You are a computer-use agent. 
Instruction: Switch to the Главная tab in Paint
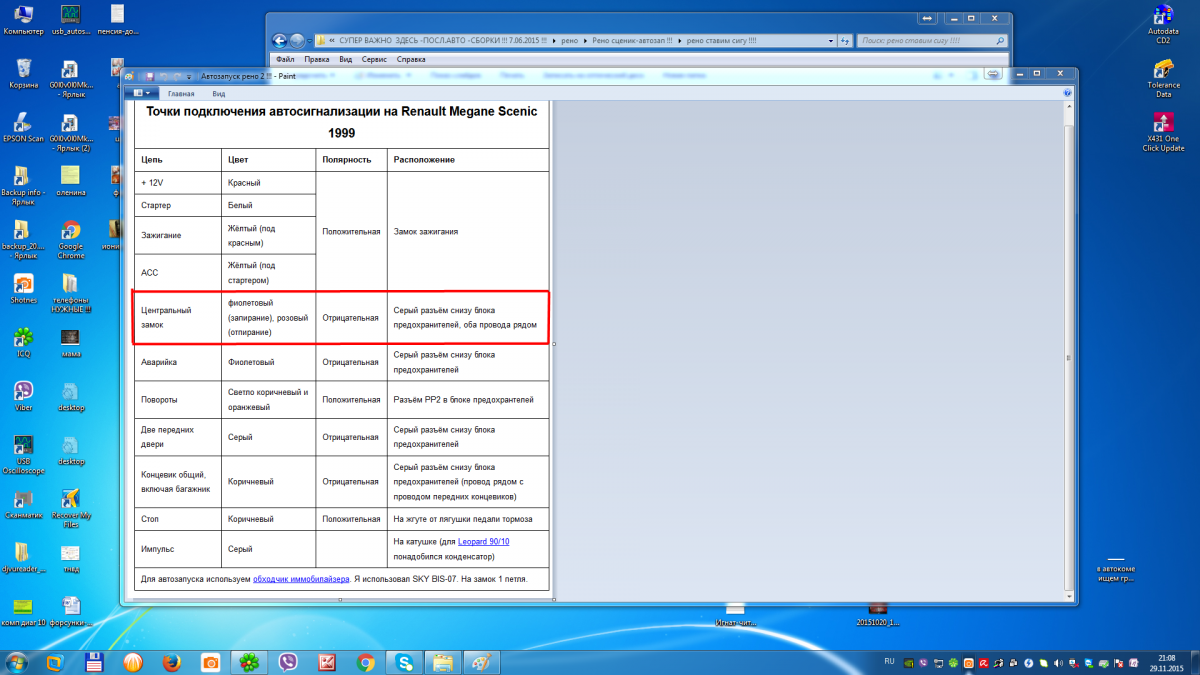181,93
